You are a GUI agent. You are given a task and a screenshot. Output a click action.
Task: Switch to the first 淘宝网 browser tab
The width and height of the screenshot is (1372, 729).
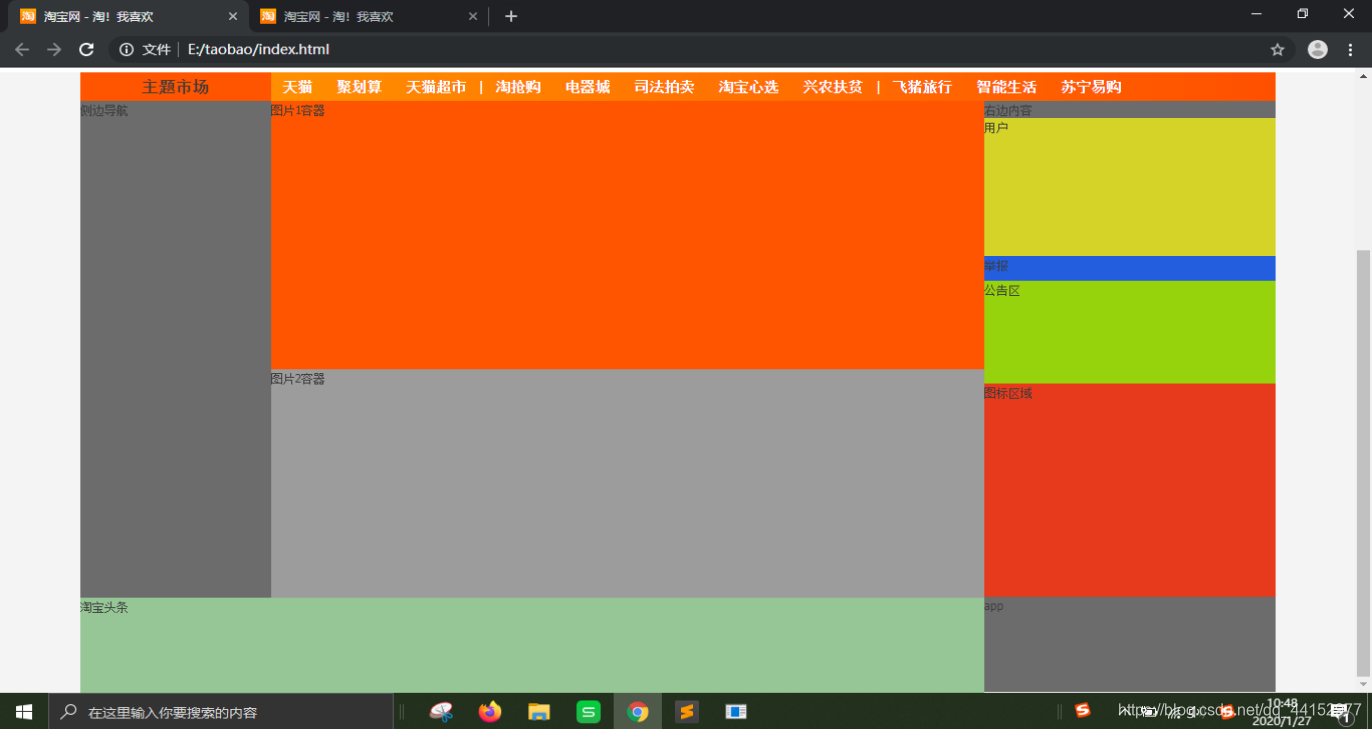coord(127,17)
